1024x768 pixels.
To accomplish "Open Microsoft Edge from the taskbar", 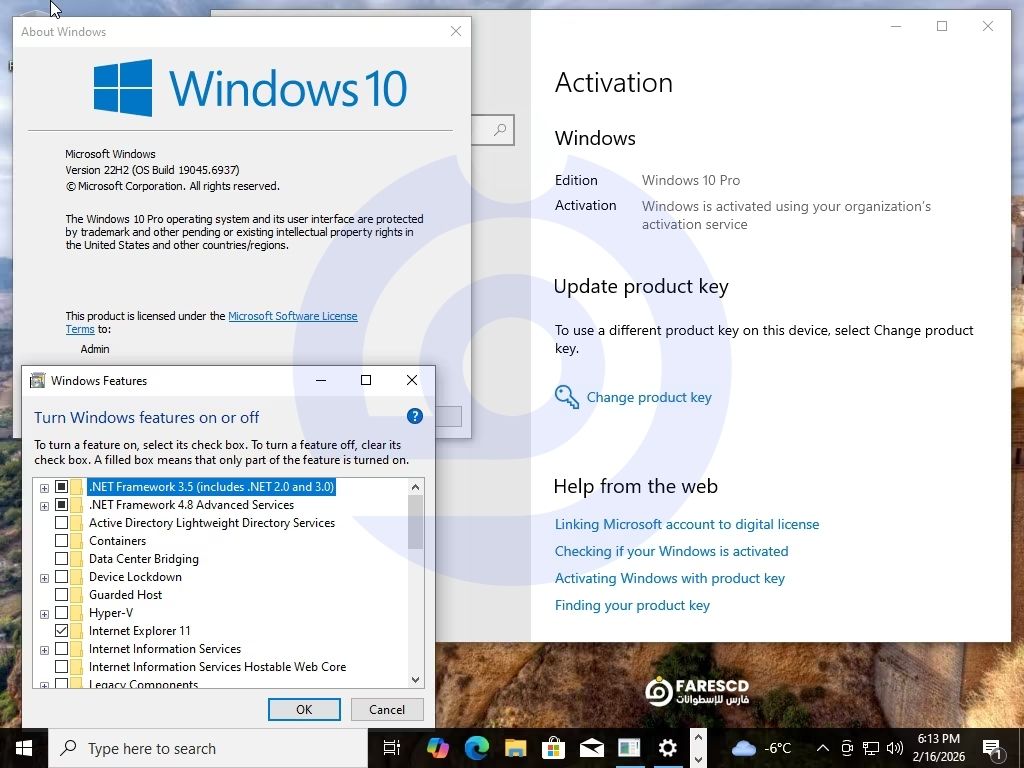I will pos(476,748).
